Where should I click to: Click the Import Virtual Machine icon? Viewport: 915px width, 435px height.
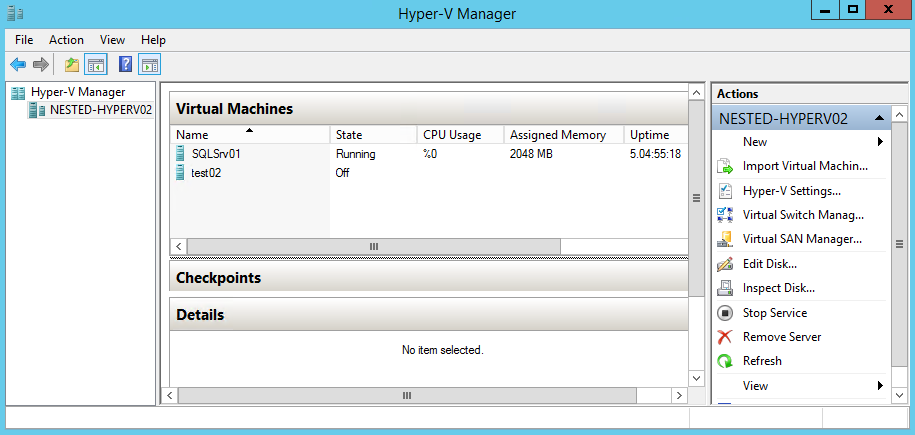coord(725,166)
